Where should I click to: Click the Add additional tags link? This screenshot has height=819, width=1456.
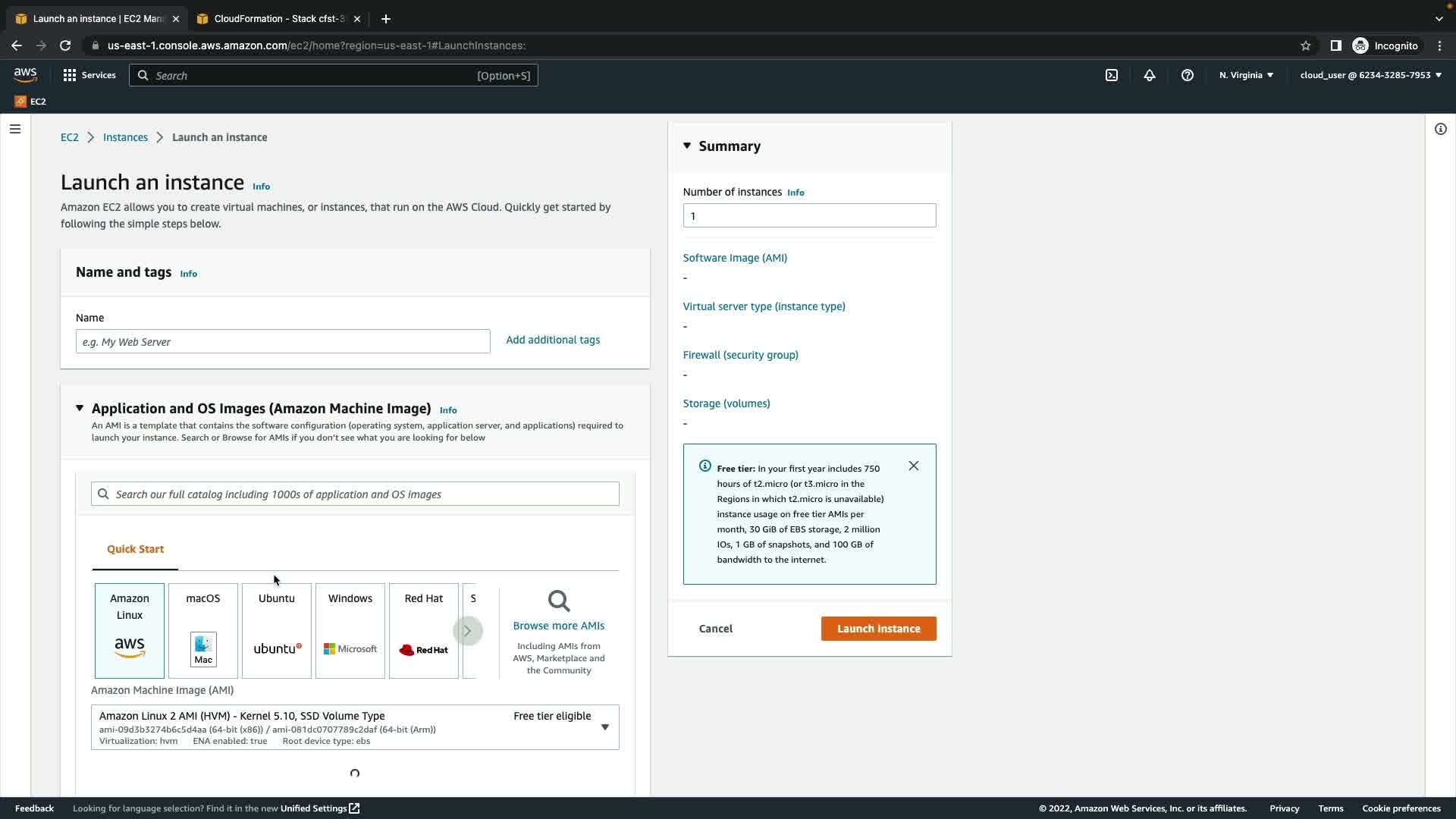[553, 340]
